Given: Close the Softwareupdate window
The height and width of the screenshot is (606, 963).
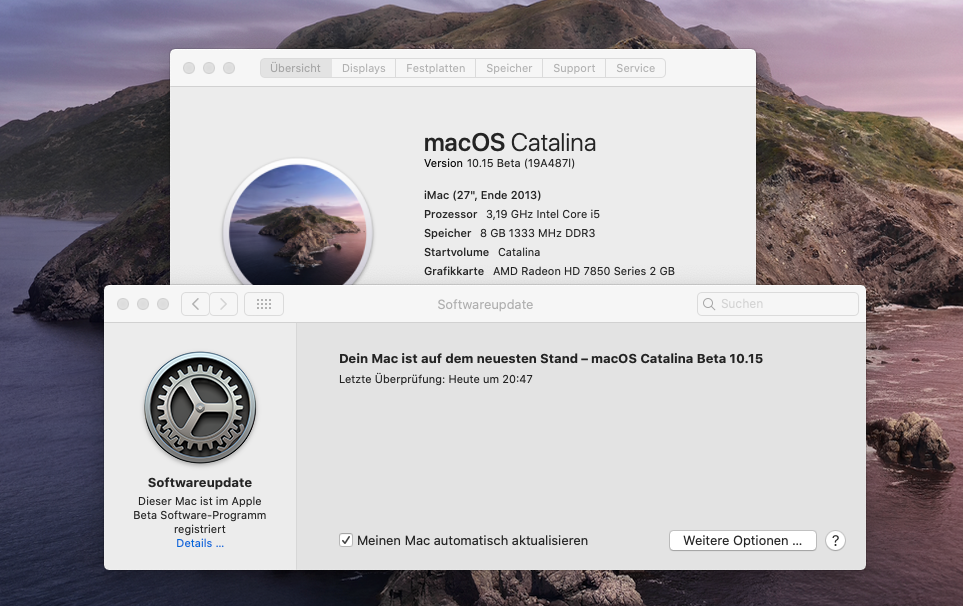Looking at the screenshot, I should [123, 304].
